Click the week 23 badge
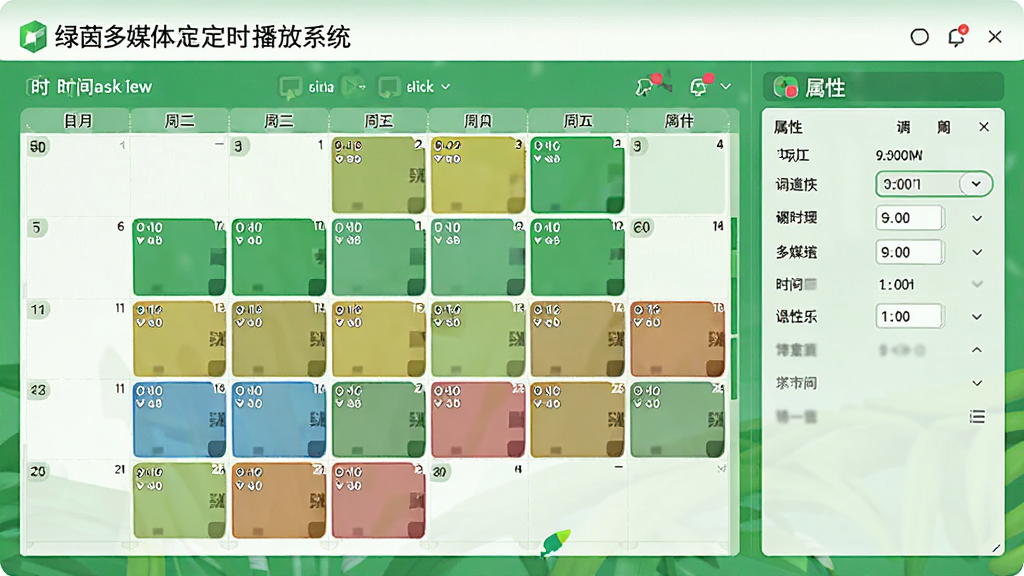The width and height of the screenshot is (1024, 576). click(x=38, y=391)
